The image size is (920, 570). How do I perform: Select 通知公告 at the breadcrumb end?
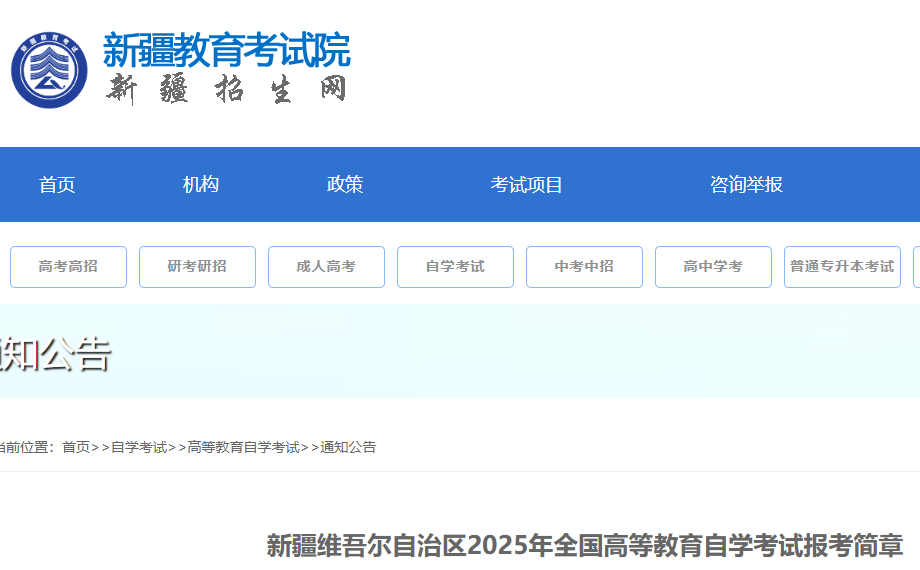(x=348, y=448)
